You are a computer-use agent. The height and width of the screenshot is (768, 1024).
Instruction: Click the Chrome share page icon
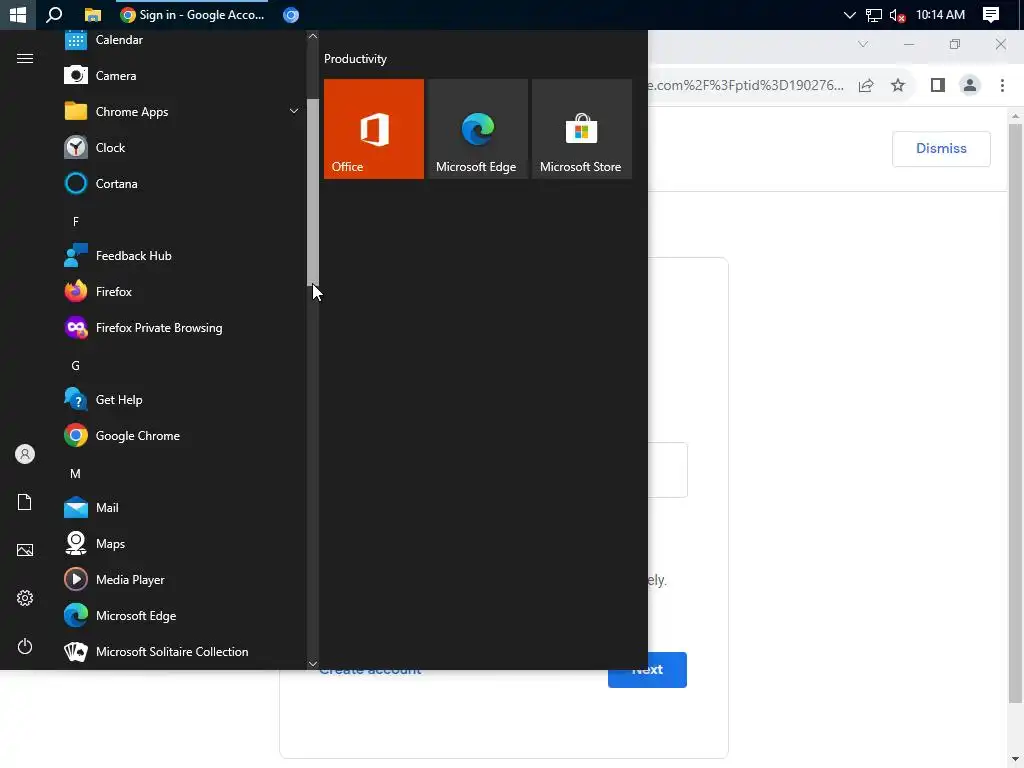point(866,85)
